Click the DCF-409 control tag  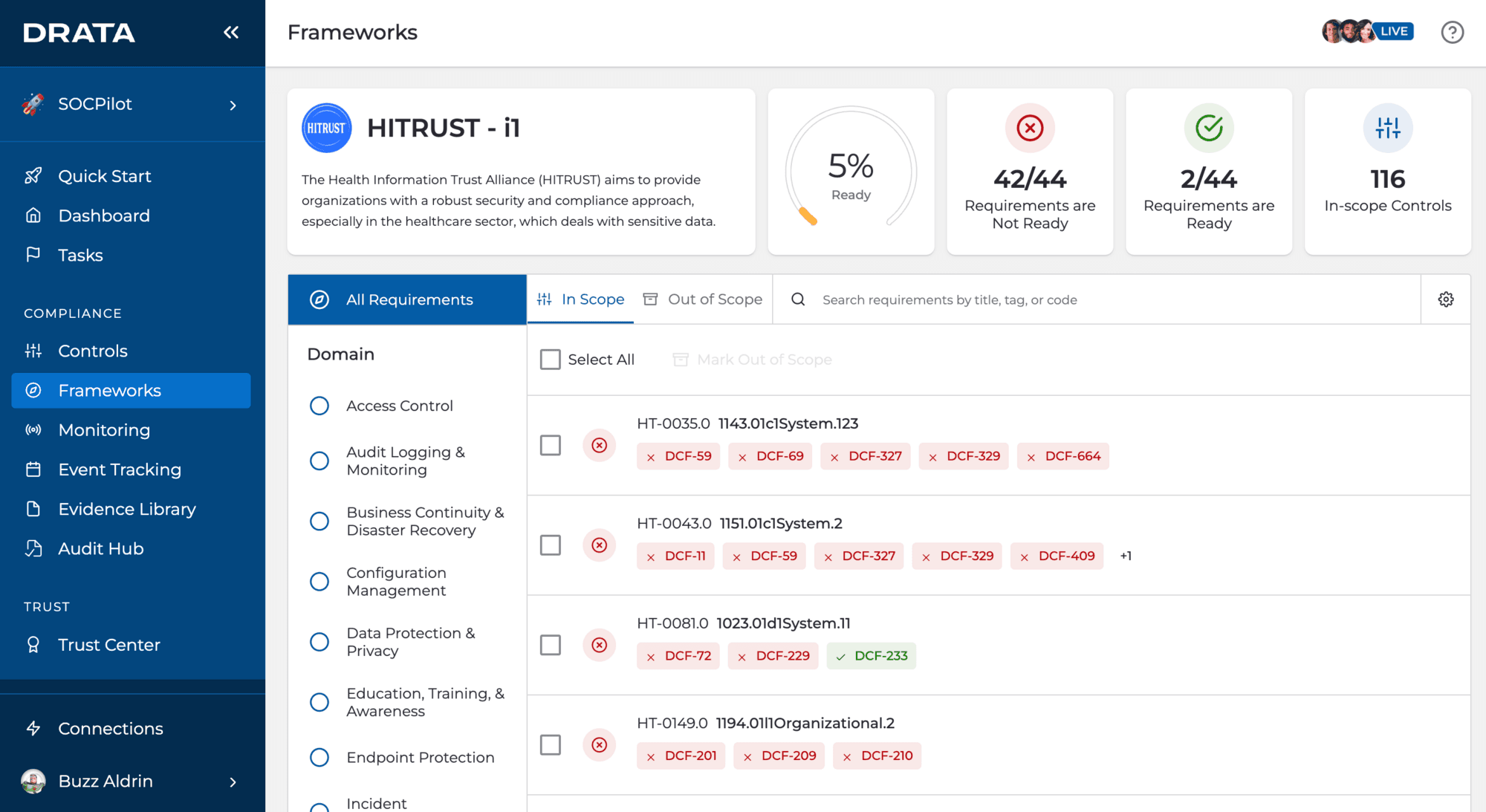[1057, 556]
